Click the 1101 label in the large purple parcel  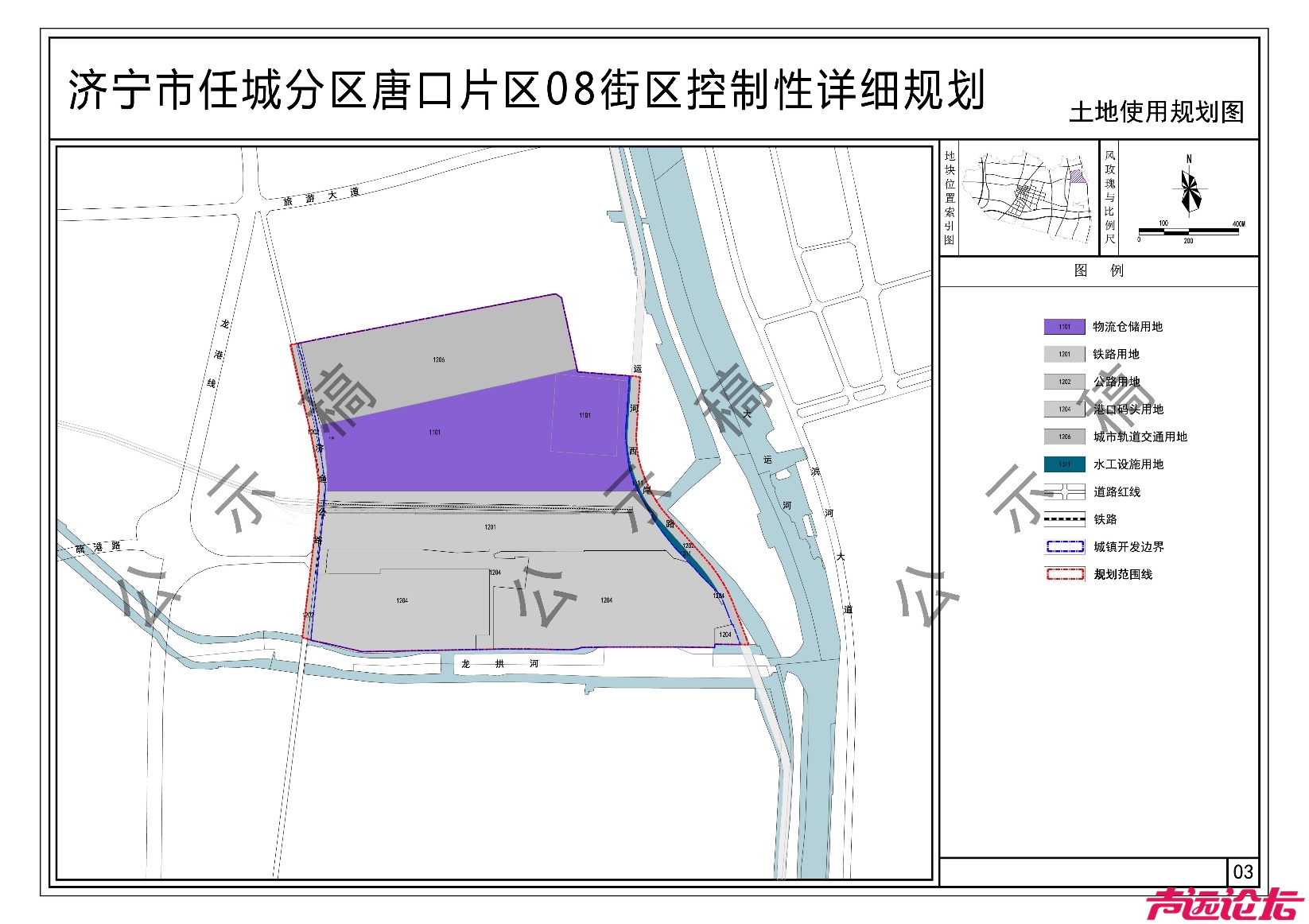tap(434, 433)
